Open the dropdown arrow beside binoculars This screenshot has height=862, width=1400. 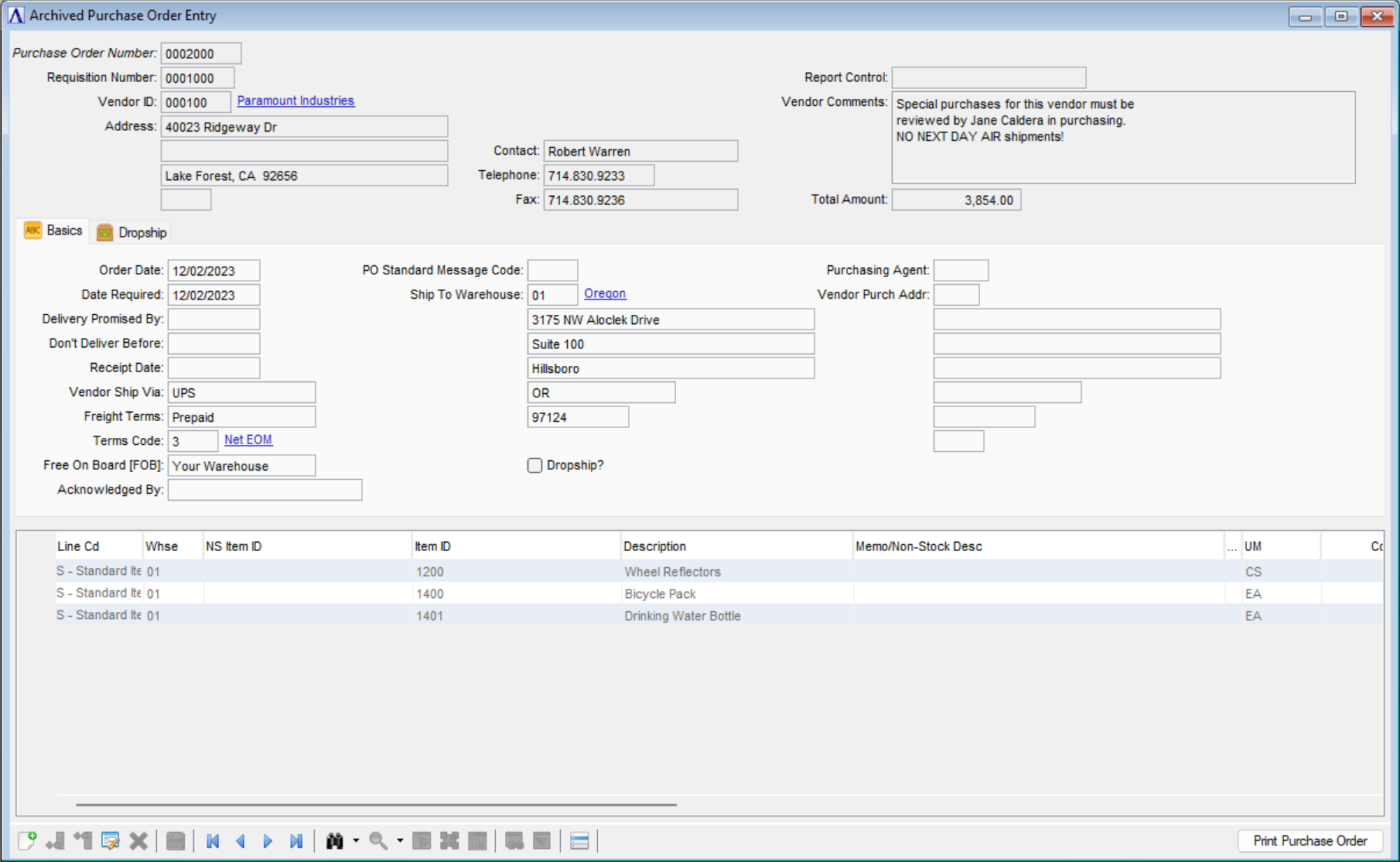pos(356,841)
